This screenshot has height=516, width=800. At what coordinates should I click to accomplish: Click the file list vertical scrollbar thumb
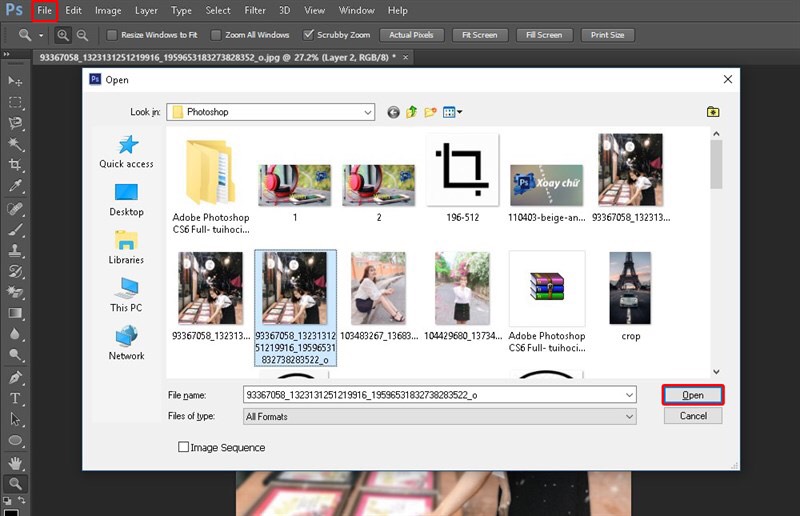pos(716,164)
